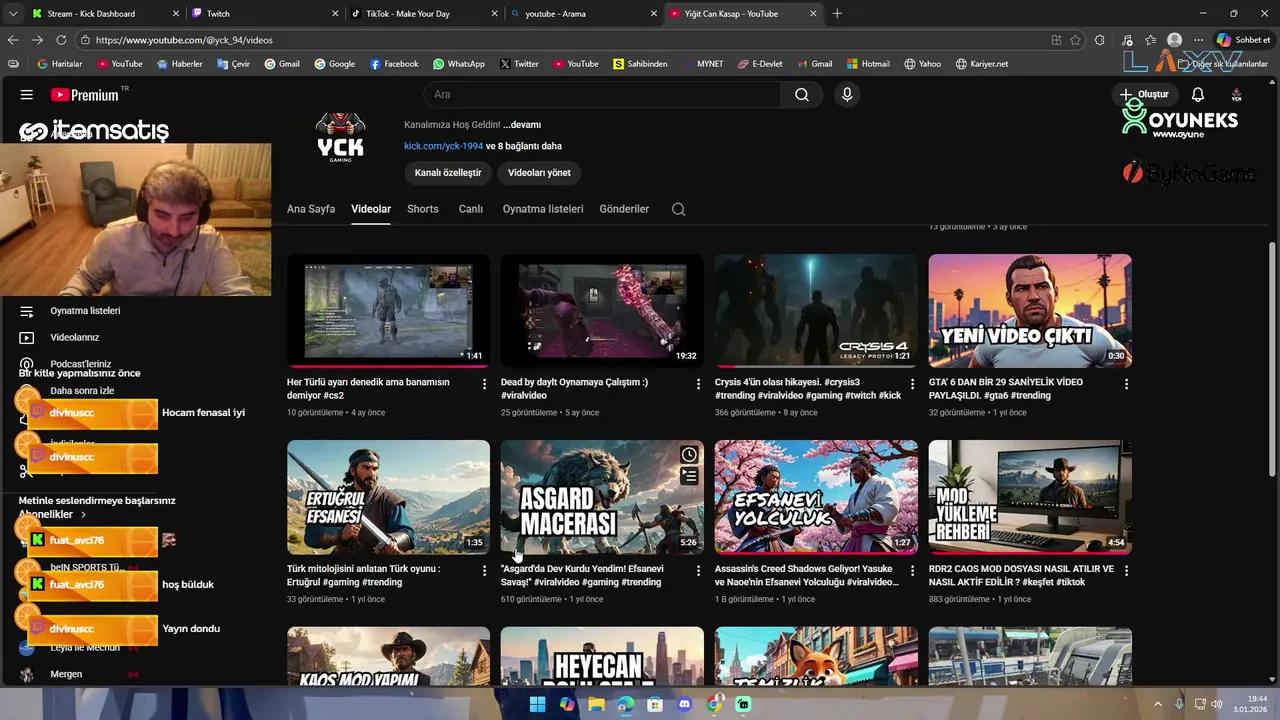Click Watch Later clock on Asgard thumbnail
This screenshot has width=1280, height=720.
689,455
